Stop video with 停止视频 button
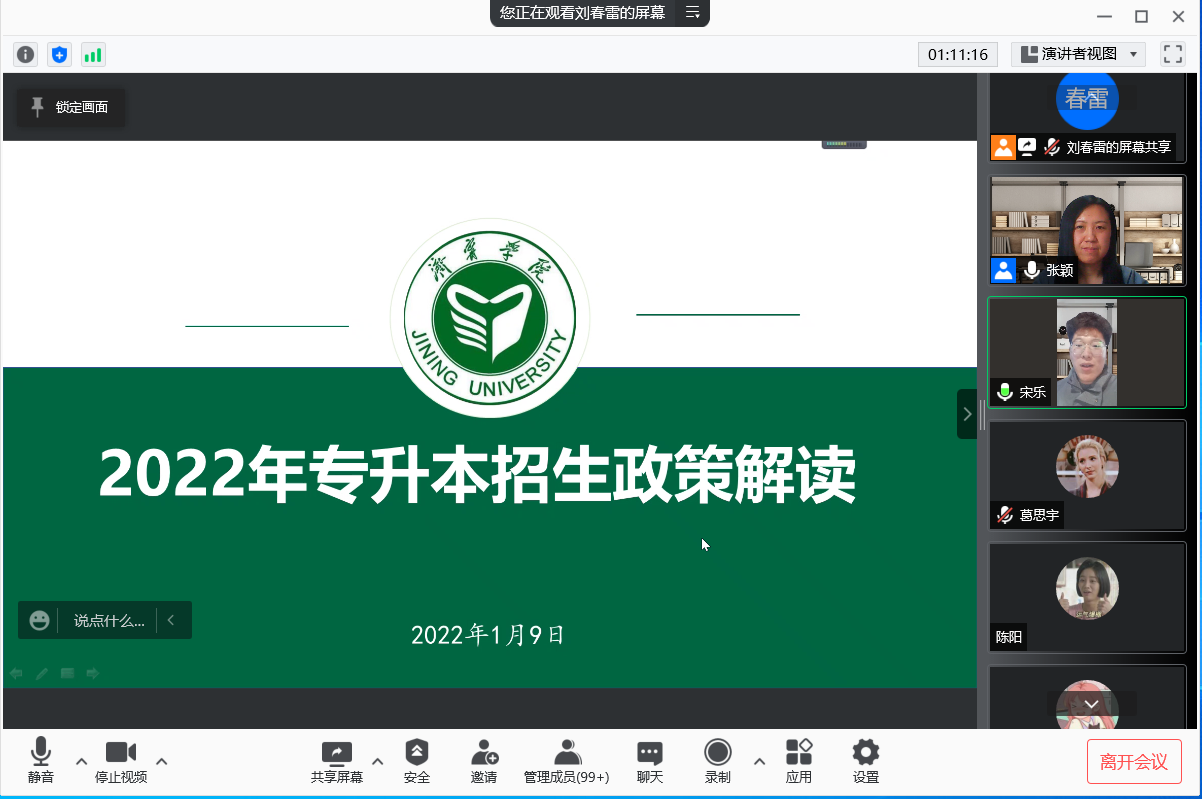This screenshot has height=799, width=1202. [121, 761]
